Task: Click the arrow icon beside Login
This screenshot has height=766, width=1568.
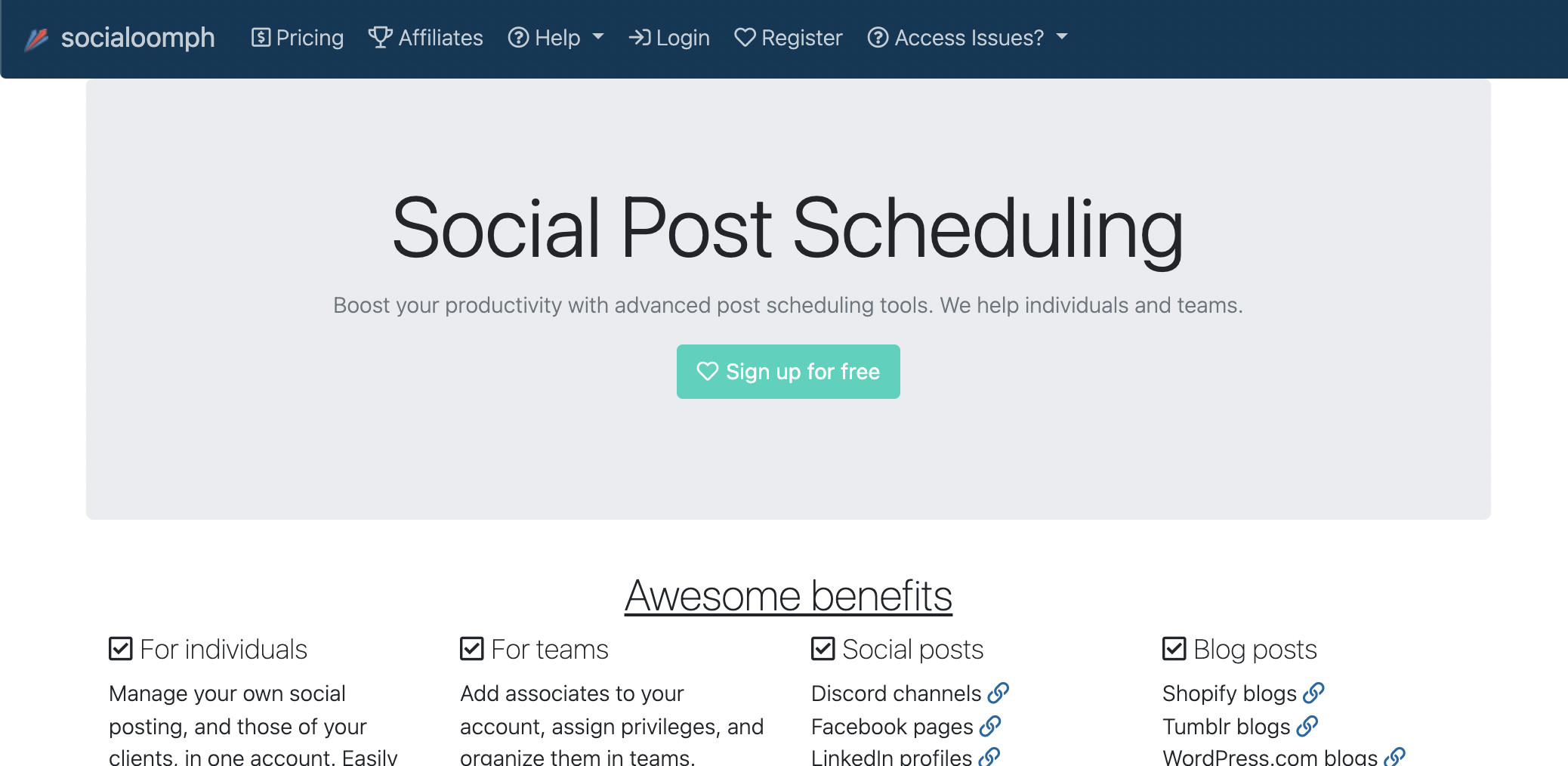Action: 640,36
